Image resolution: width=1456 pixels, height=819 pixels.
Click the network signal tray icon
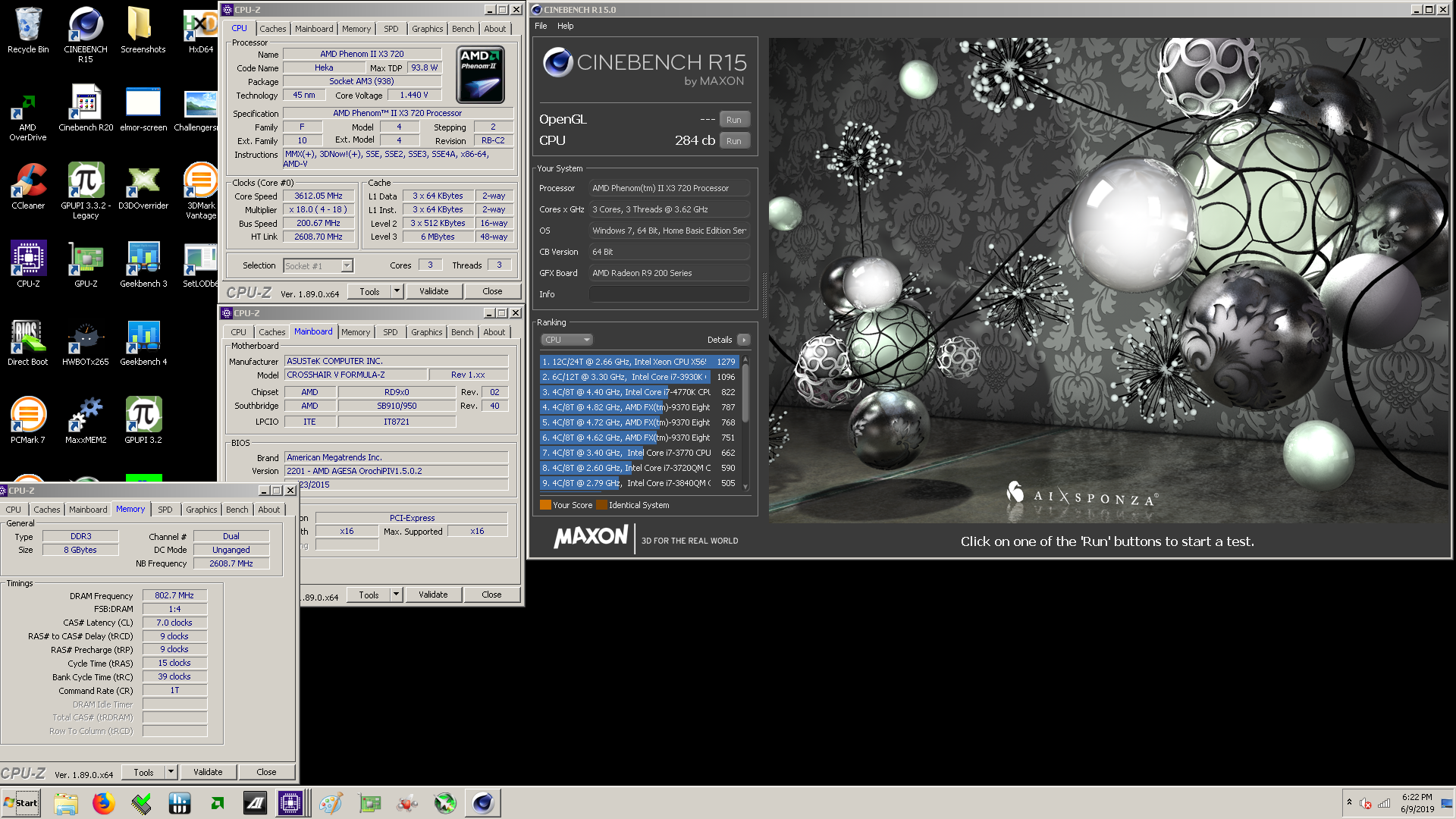coord(1384,803)
